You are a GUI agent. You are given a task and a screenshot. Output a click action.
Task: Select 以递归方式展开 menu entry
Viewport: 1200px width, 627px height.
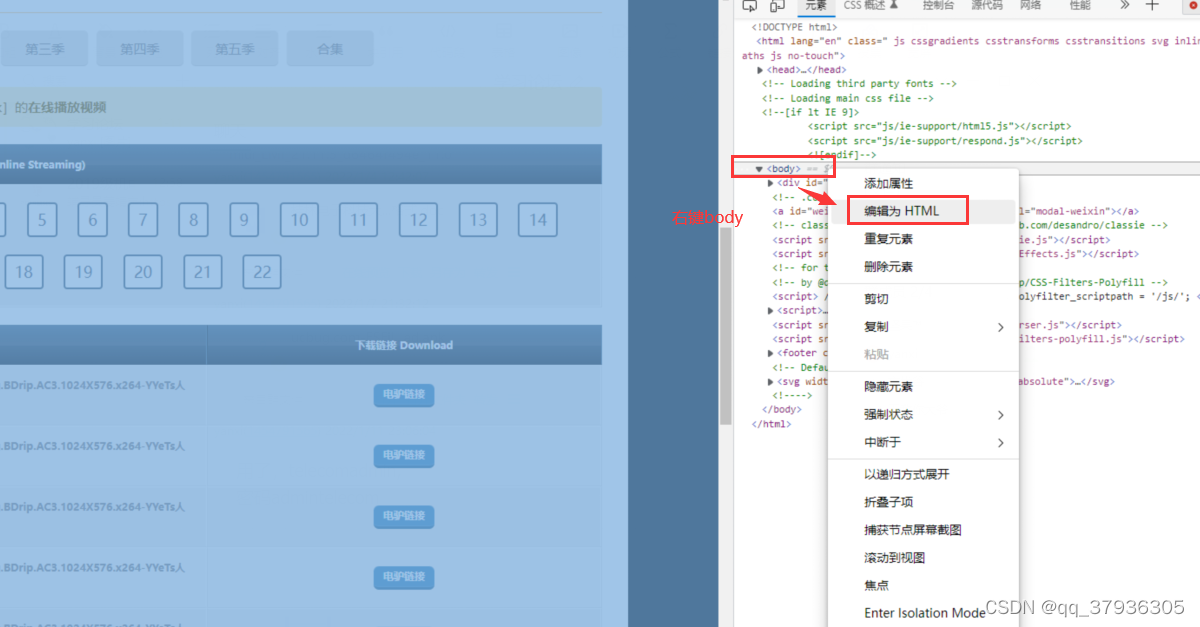click(923, 474)
